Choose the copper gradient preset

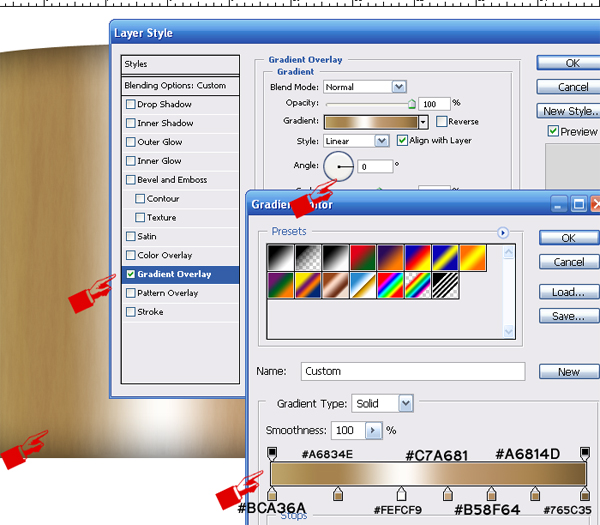tap(335, 285)
